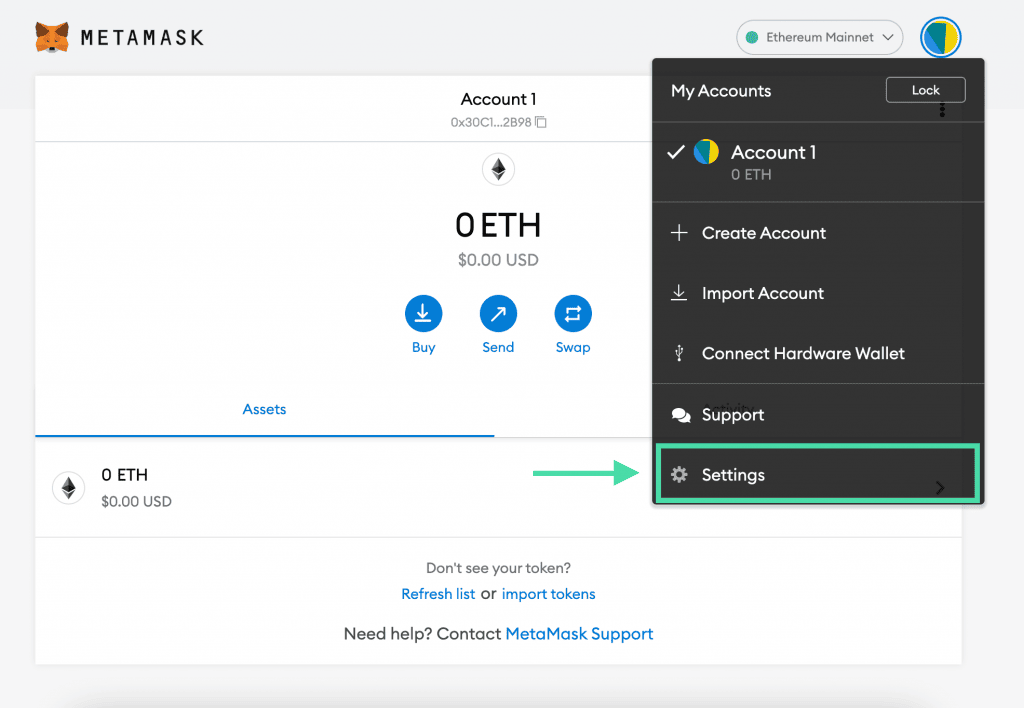Select Account 1 in My Accounts

point(818,162)
